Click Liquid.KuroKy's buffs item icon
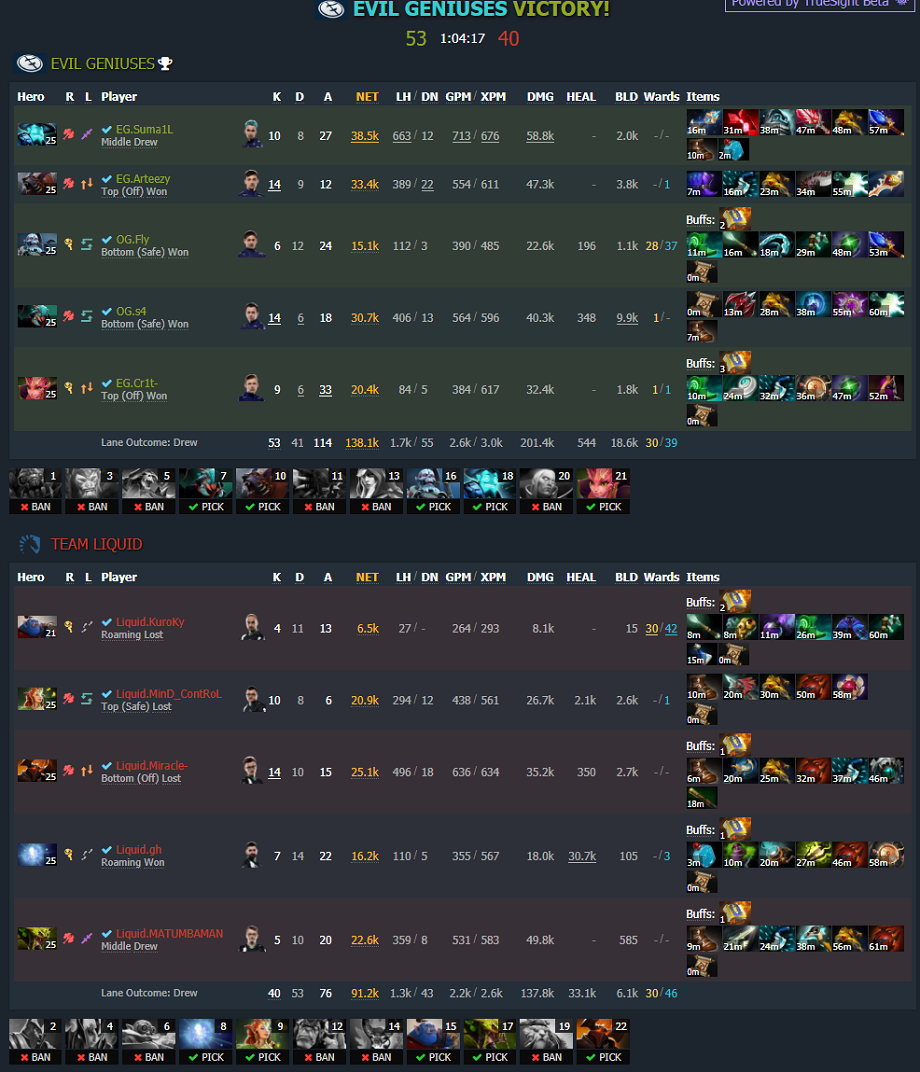The image size is (920, 1072). click(735, 602)
